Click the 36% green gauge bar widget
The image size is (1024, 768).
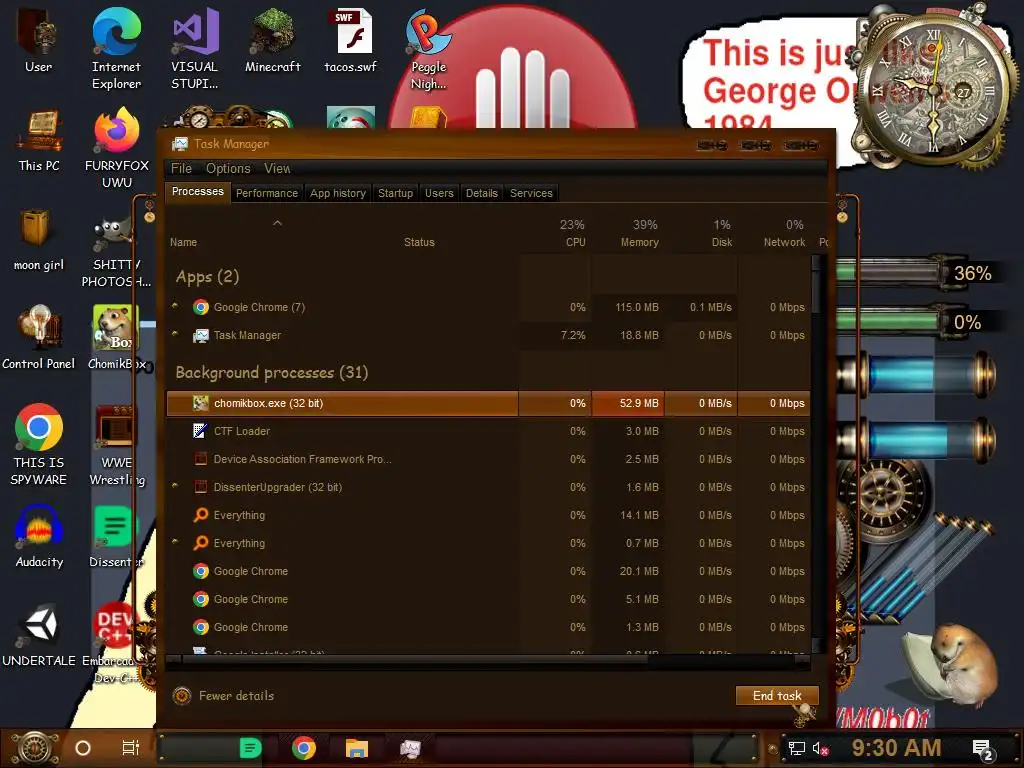coord(891,273)
